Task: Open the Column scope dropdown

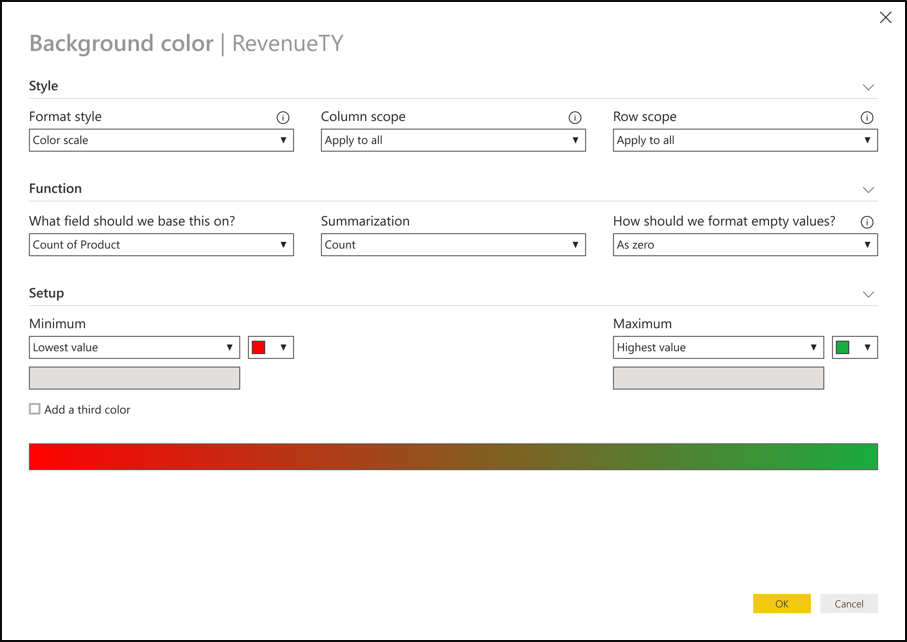Action: (454, 140)
